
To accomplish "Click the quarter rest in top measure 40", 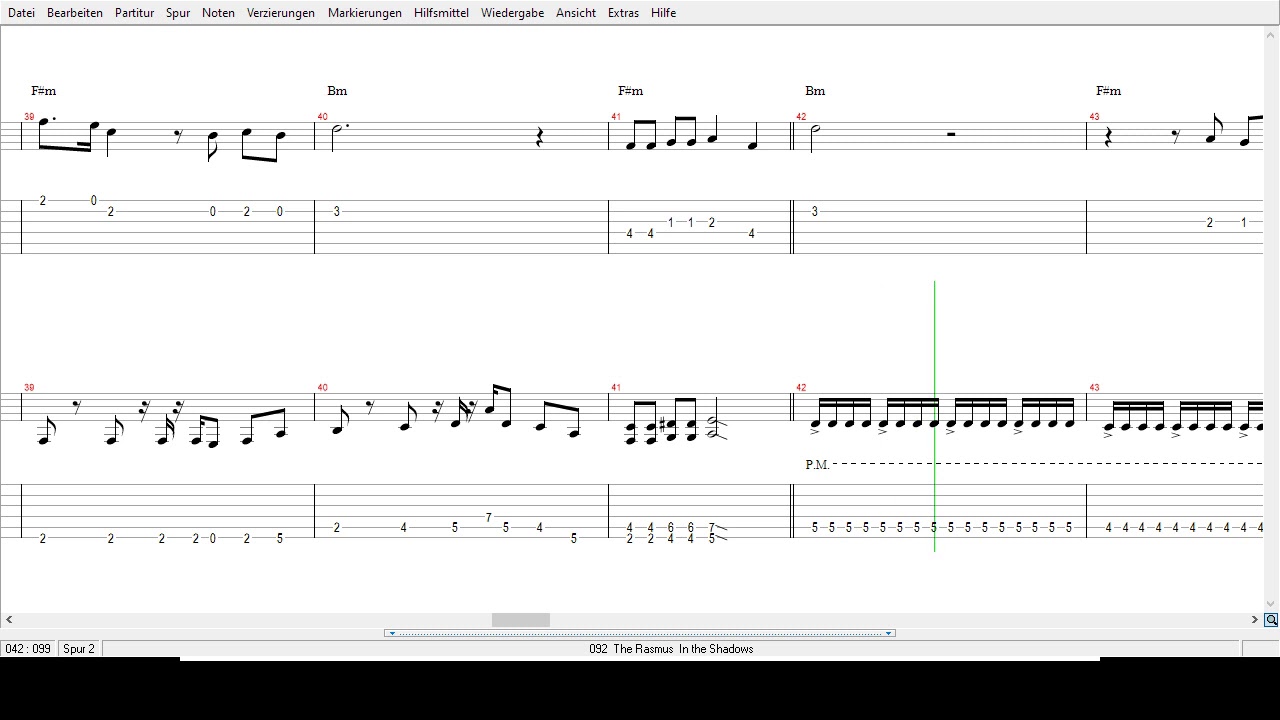I will point(540,137).
